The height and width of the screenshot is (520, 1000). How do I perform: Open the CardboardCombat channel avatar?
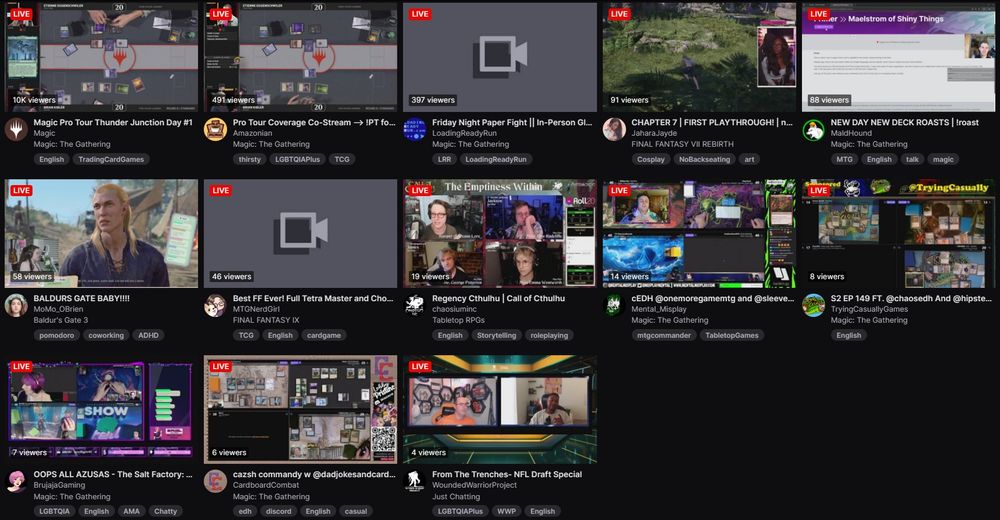(x=215, y=482)
